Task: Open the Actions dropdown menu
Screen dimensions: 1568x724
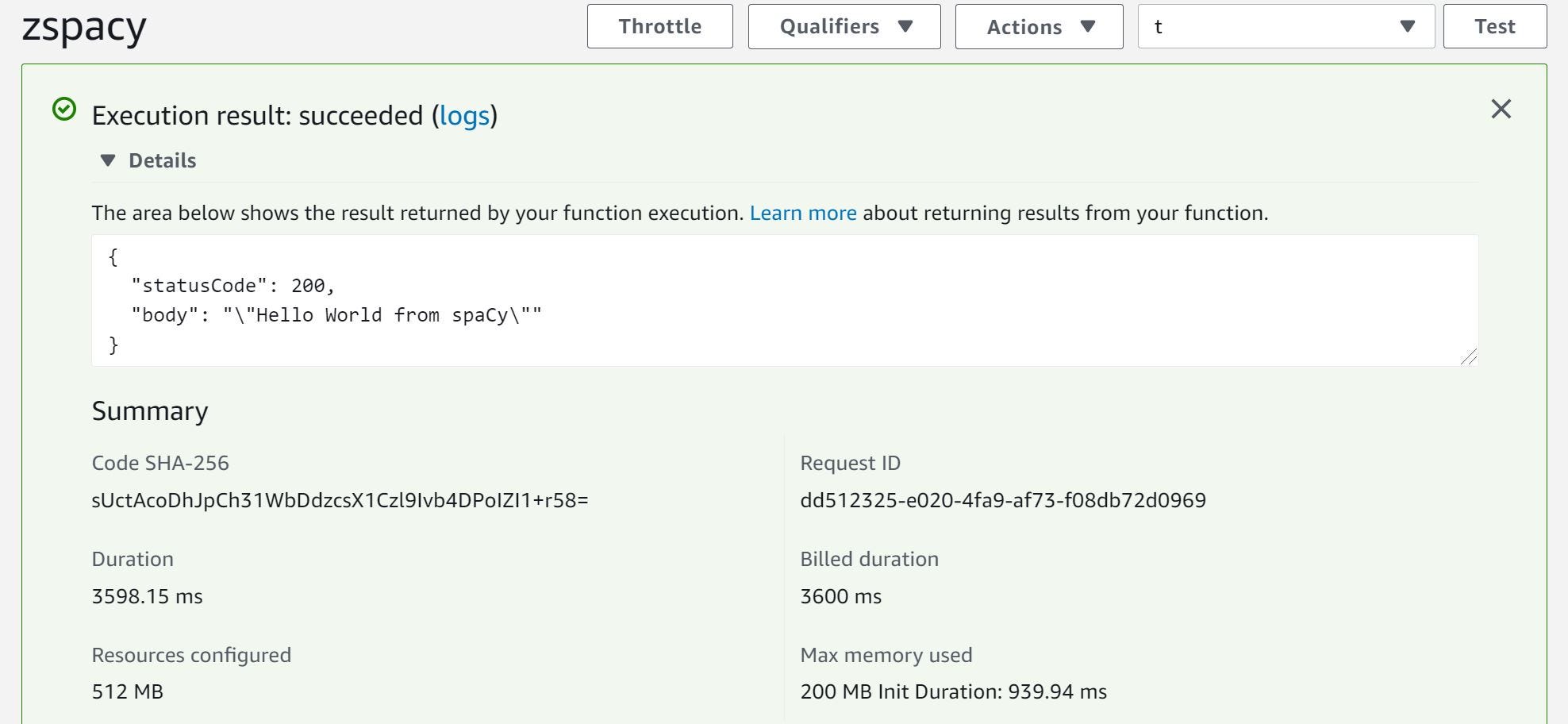Action: 1039,26
